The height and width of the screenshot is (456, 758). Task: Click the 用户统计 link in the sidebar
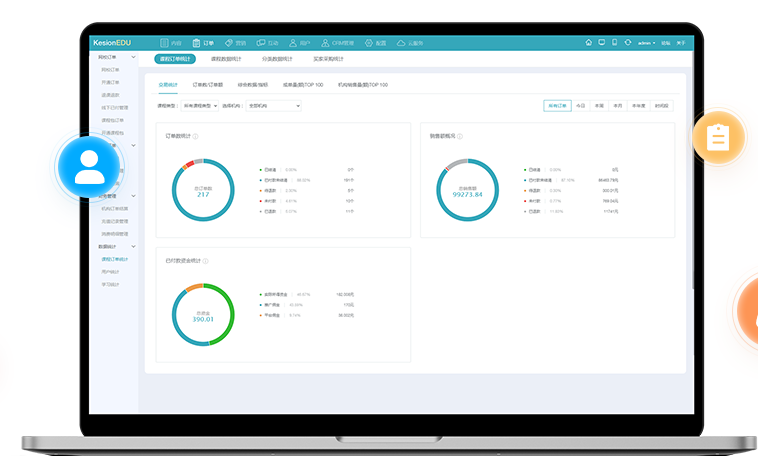(110, 272)
